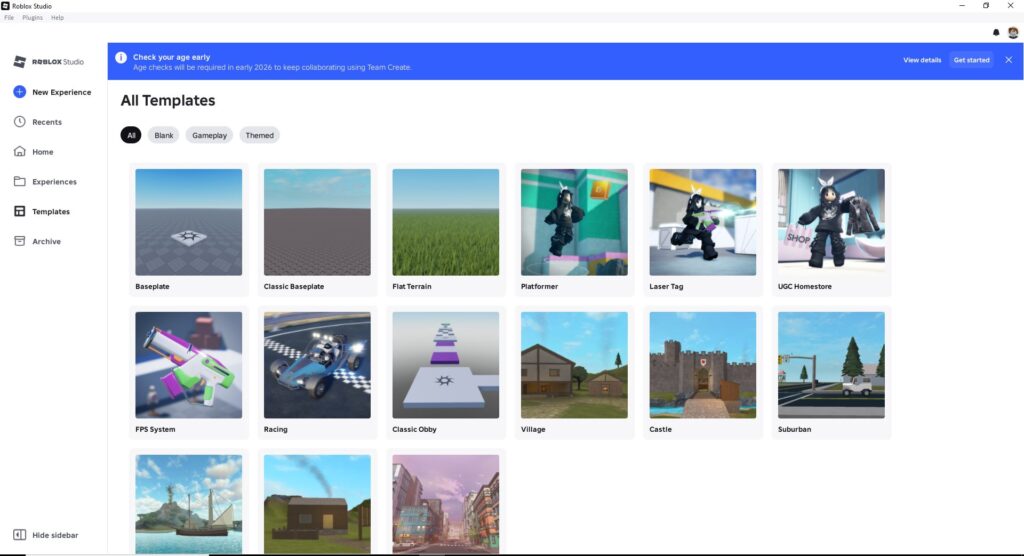This screenshot has height=556, width=1024.
Task: Click the Hide sidebar label
Action: tap(55, 535)
